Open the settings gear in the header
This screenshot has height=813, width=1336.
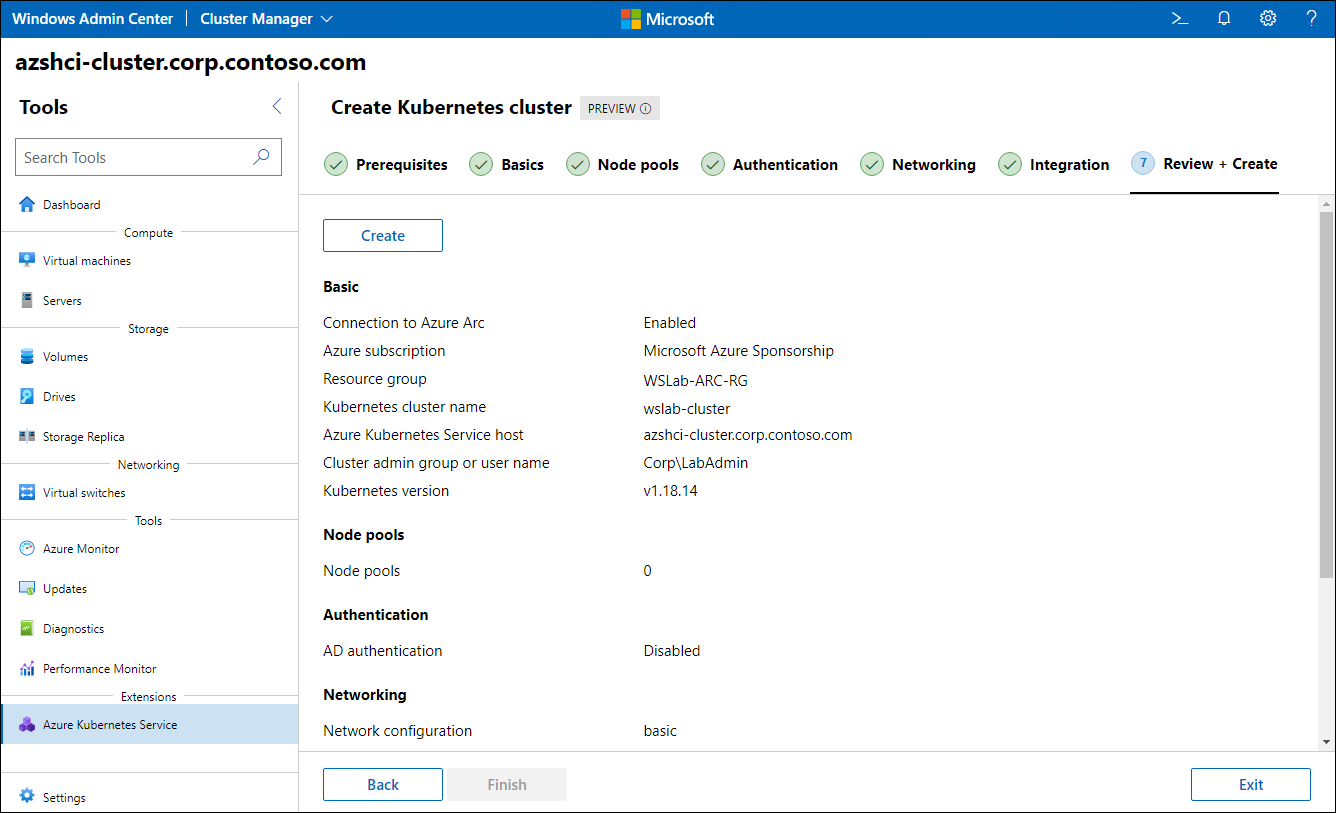1268,18
